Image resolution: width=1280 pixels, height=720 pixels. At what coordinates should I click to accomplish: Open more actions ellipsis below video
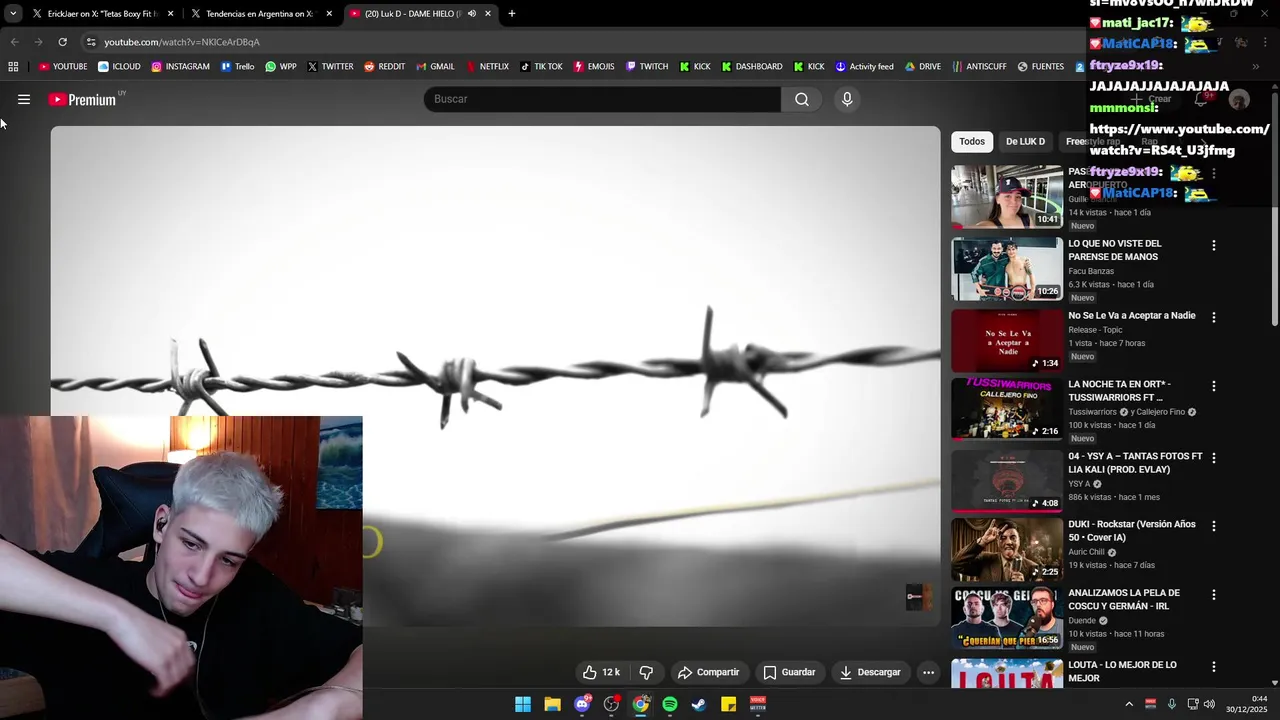click(x=928, y=672)
